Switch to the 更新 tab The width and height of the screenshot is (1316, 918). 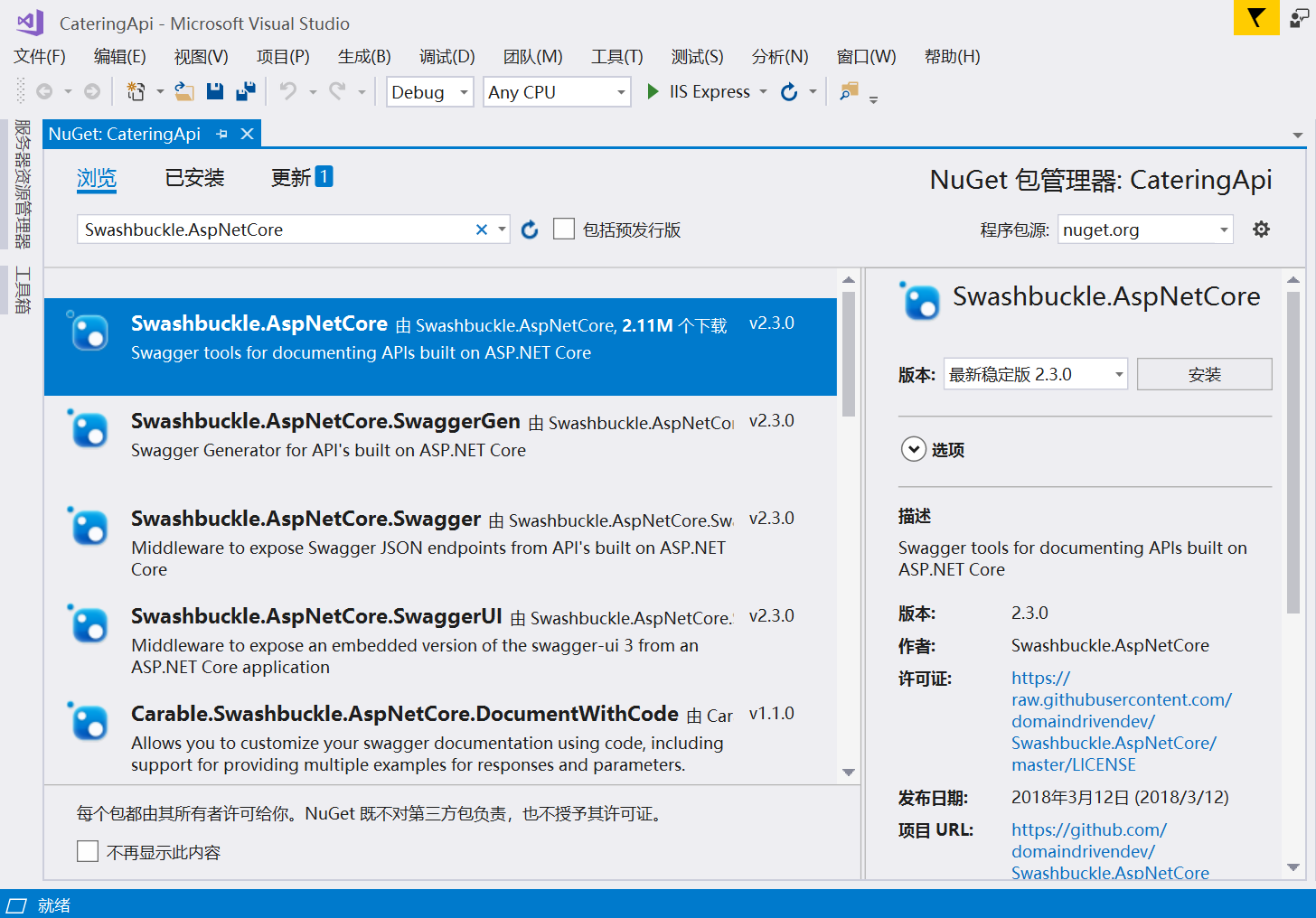[x=302, y=178]
